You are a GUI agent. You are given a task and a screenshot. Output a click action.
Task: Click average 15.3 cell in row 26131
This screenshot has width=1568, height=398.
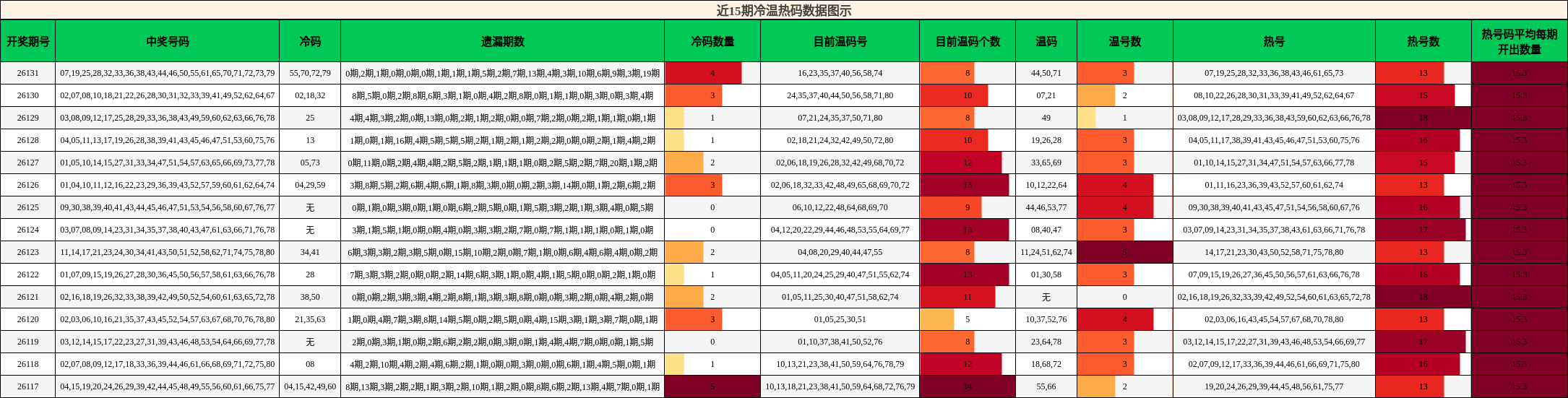pos(1520,73)
